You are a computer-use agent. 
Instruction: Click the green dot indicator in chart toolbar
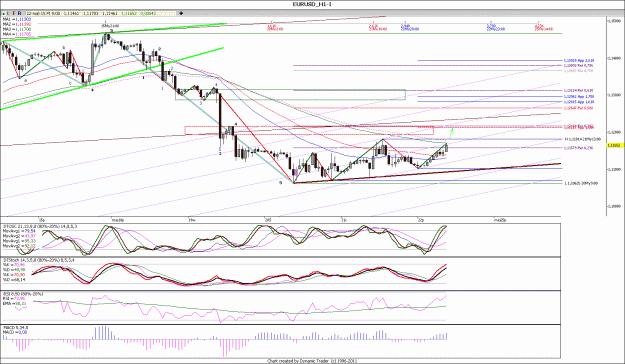click(x=4, y=14)
